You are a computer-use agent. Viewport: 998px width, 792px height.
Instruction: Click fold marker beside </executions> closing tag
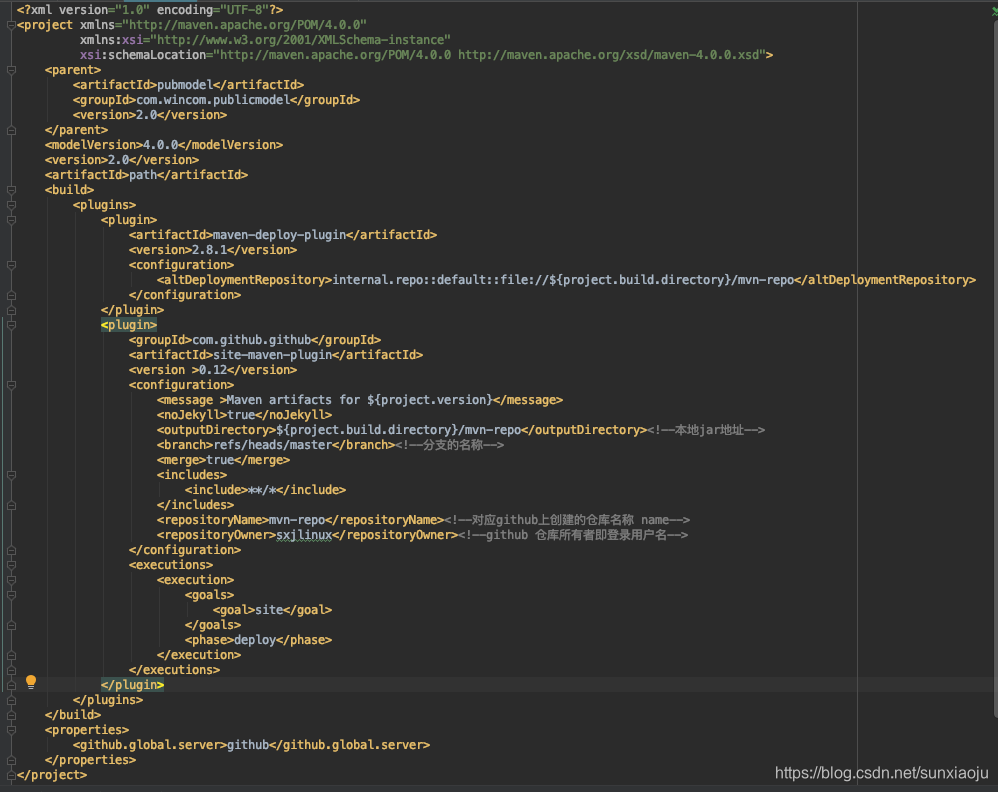pyautogui.click(x=11, y=670)
